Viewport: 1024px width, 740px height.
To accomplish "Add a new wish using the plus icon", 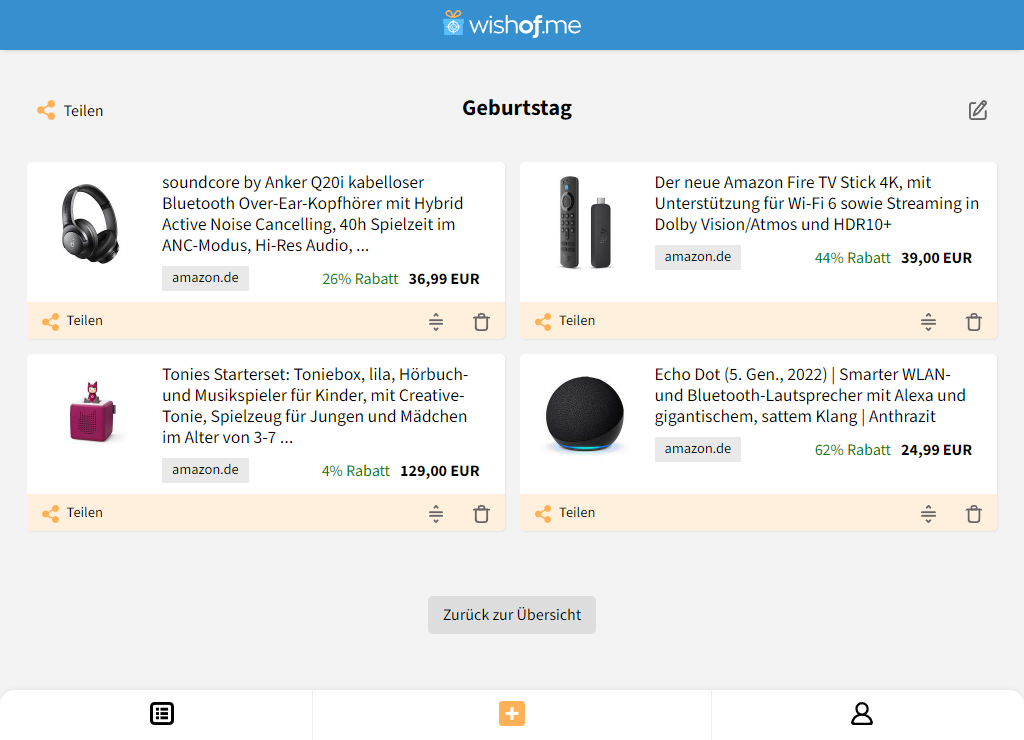I will [x=512, y=714].
